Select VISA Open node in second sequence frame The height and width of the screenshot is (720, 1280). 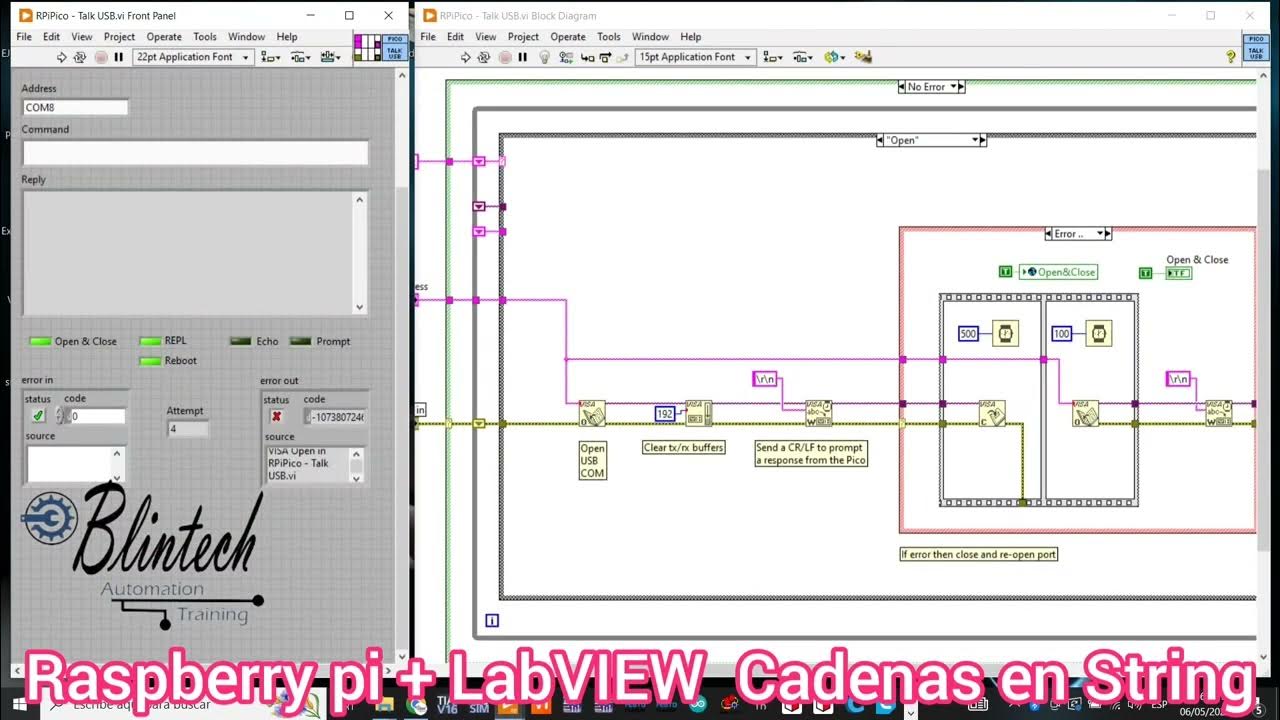[x=1085, y=413]
